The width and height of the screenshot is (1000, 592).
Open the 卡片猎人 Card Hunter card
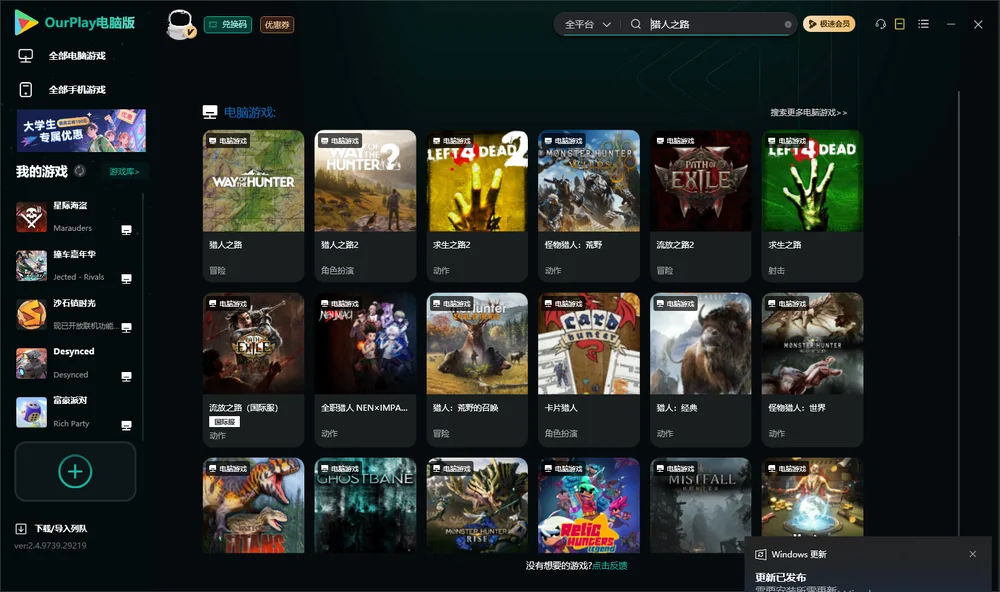click(x=589, y=369)
